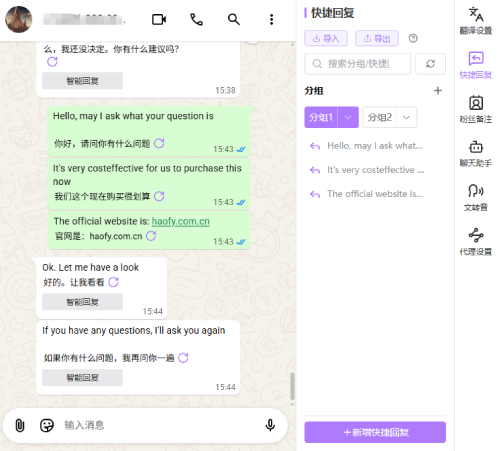This screenshot has width=497, height=451.
Task: Insert quick reply 'The official website is...'
Action: point(367,194)
